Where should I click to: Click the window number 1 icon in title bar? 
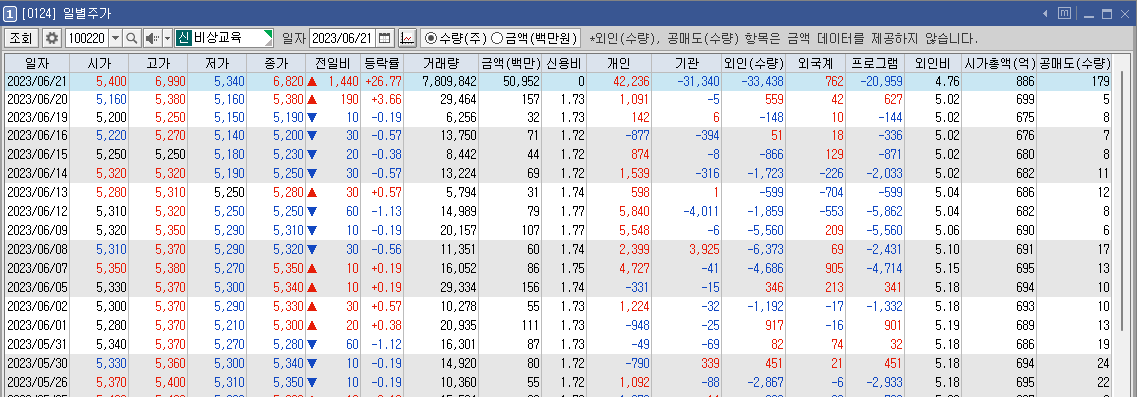[10, 14]
